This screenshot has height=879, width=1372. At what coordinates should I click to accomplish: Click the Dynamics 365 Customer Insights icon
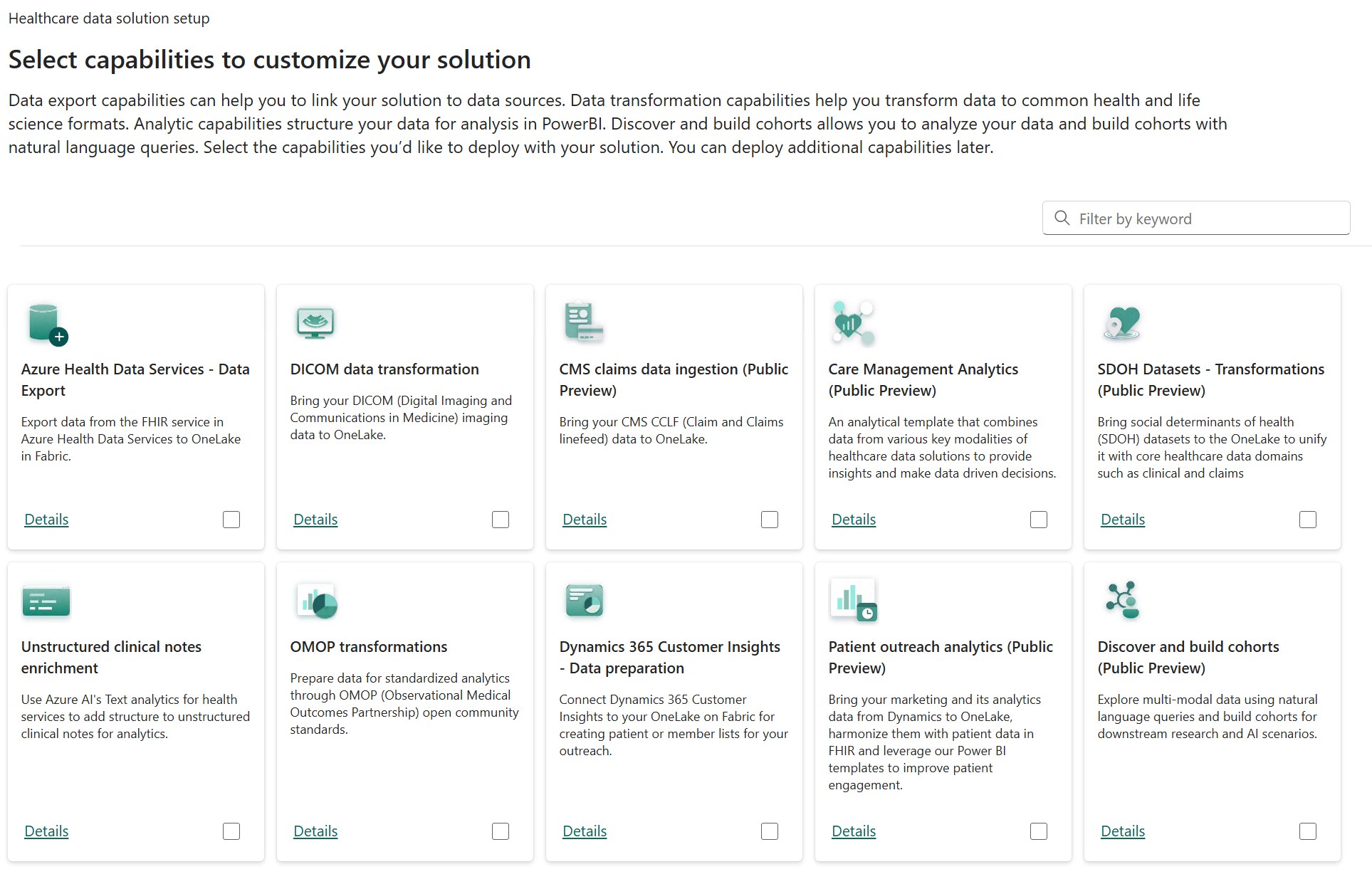click(585, 600)
